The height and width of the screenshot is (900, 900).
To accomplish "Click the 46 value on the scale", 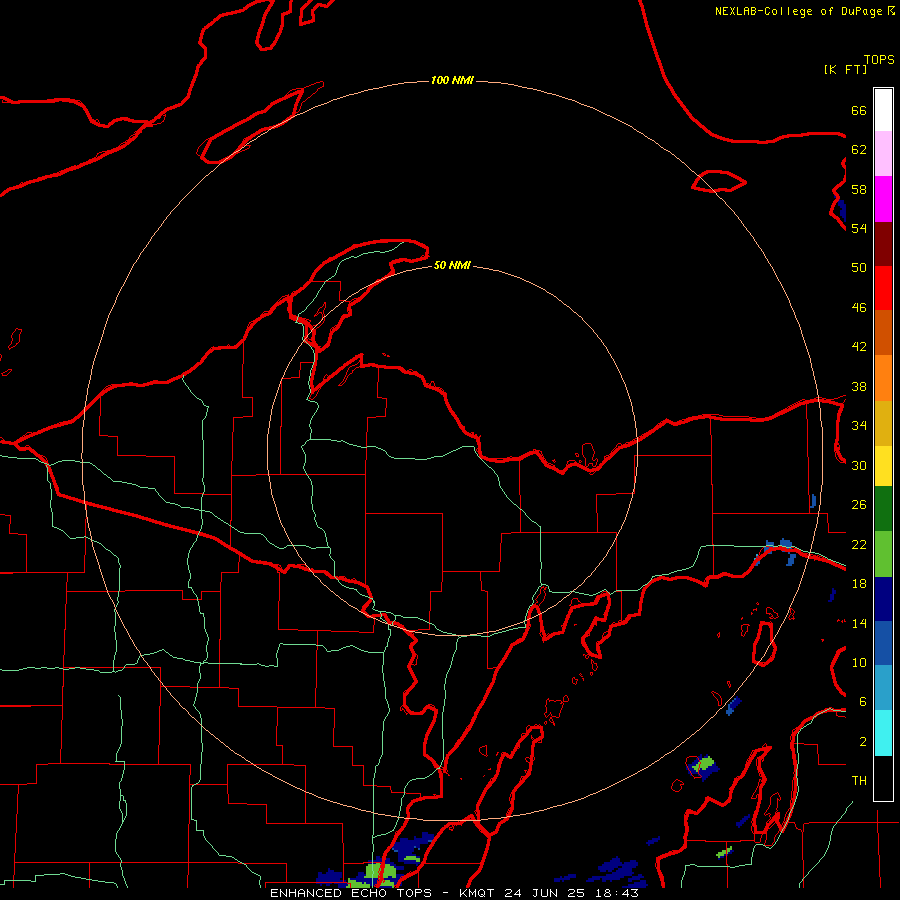I will point(859,308).
